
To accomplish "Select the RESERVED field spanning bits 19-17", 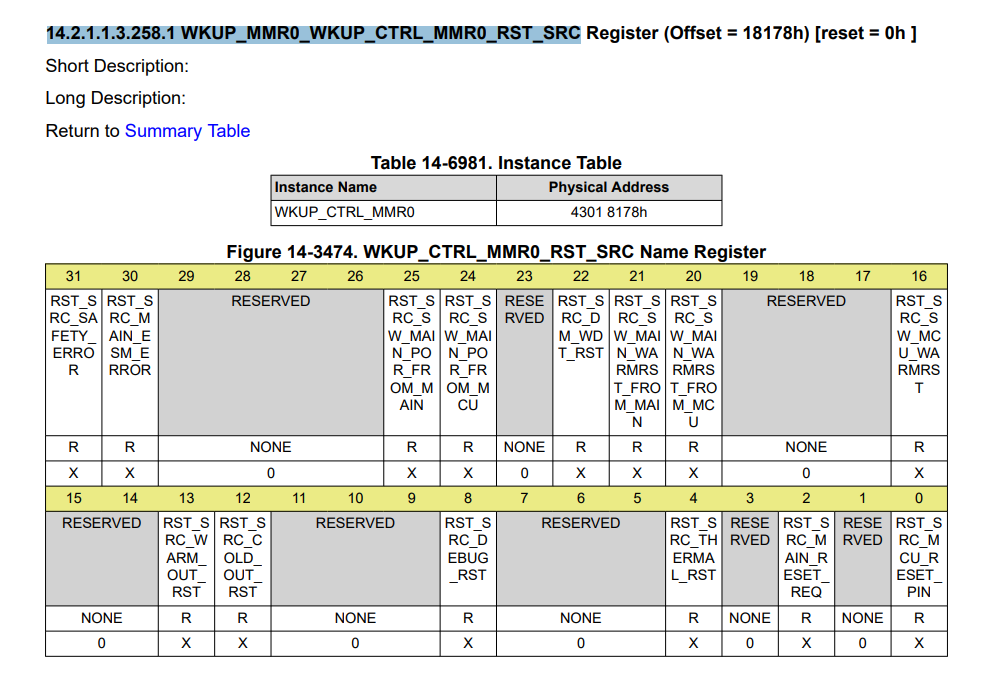I will click(x=806, y=362).
